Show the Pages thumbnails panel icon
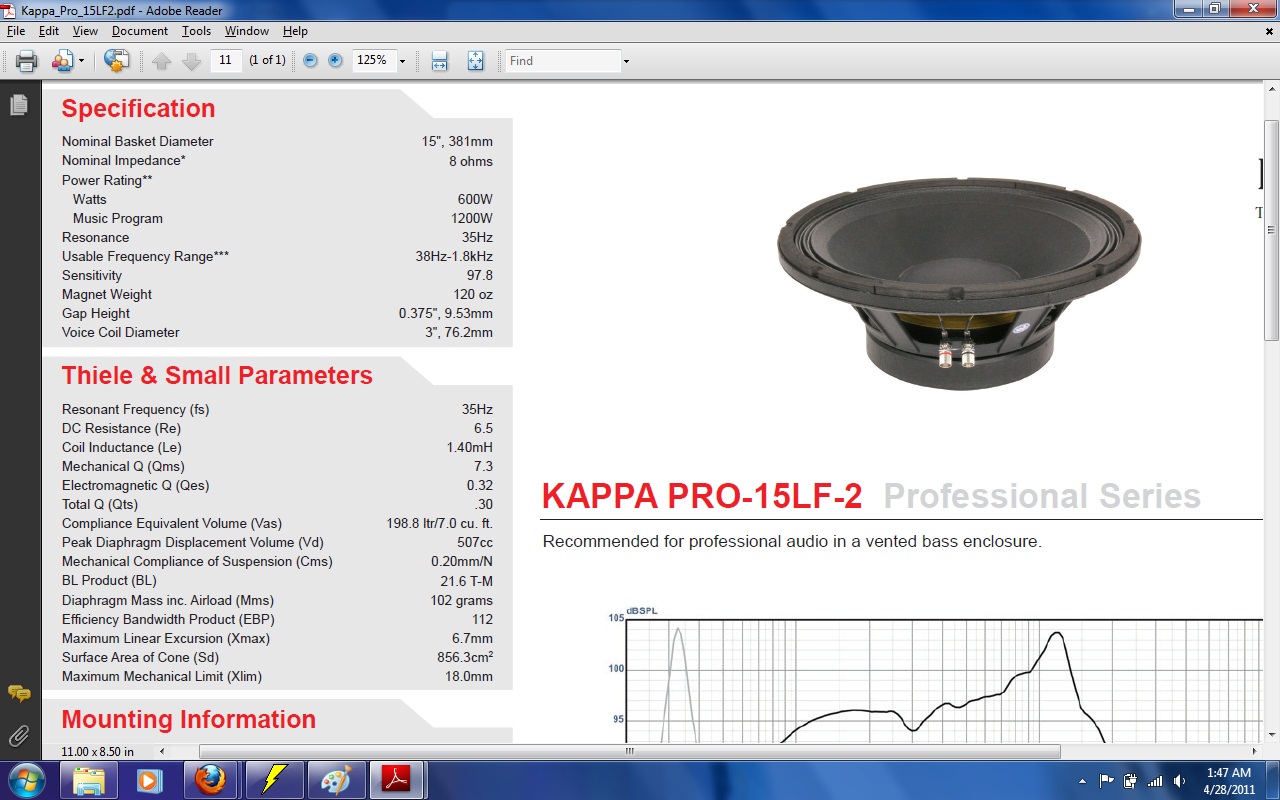Image resolution: width=1280 pixels, height=800 pixels. pos(18,104)
